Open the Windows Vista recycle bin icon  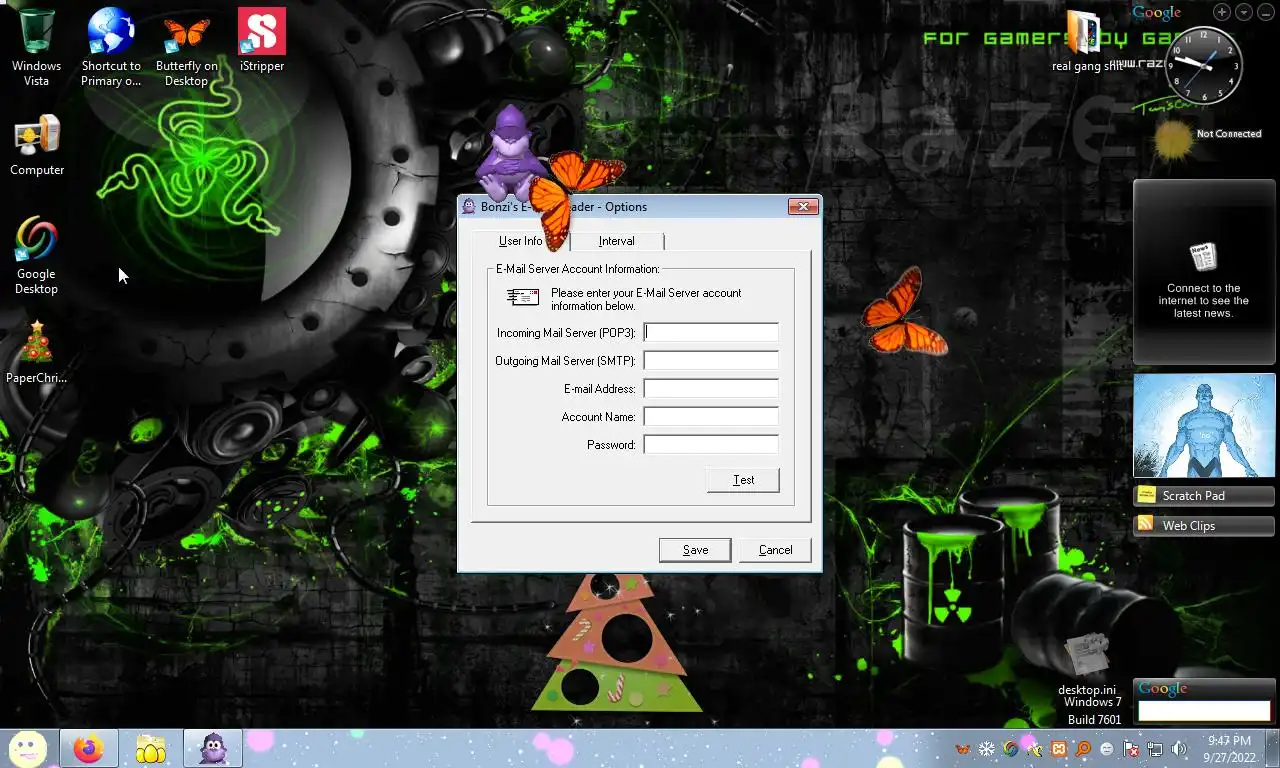point(36,46)
